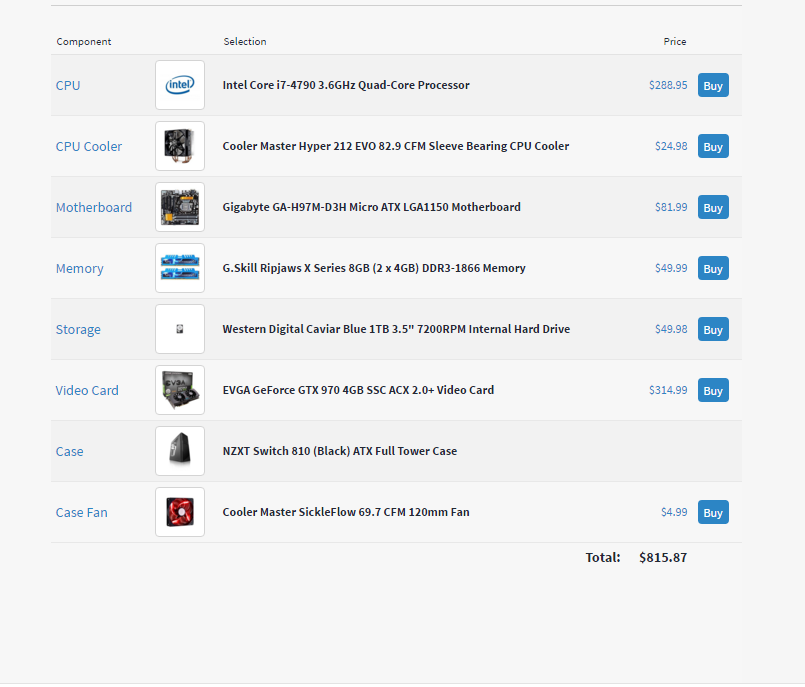This screenshot has width=805, height=687.
Task: Click the Price column header
Action: (x=675, y=42)
